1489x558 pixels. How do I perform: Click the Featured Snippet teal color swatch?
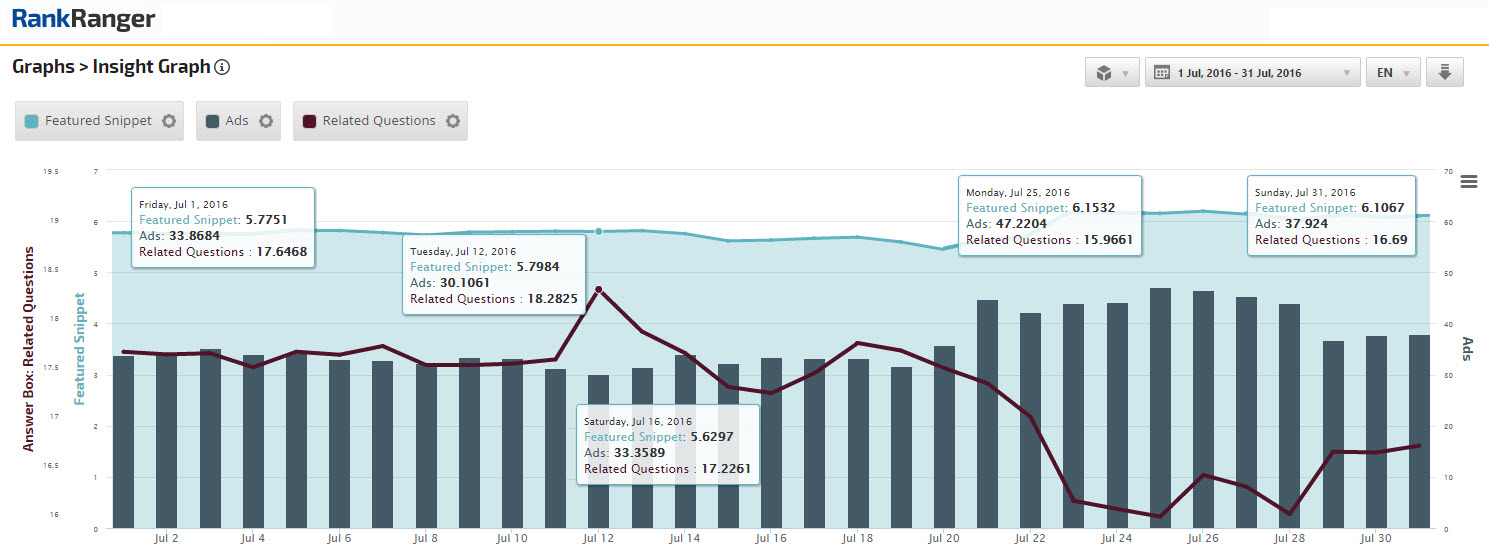(32, 121)
